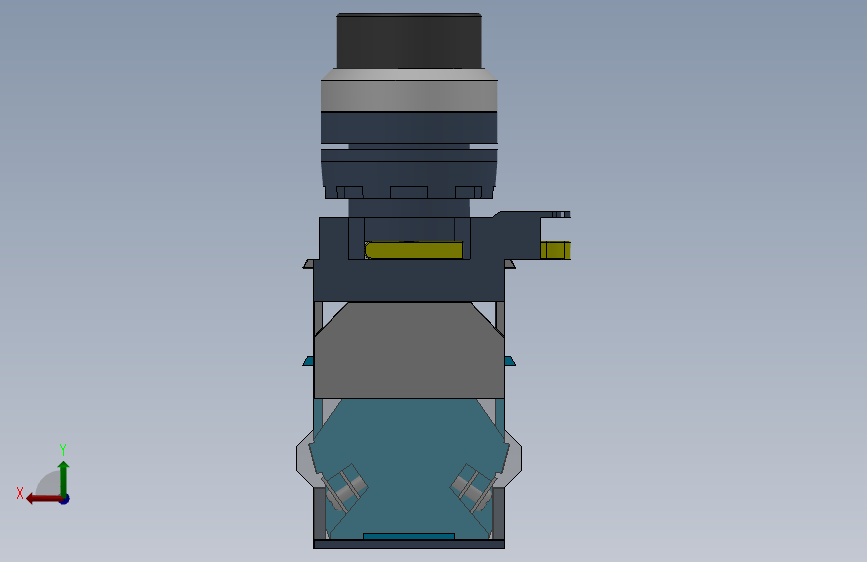Select the black push button cap
Image resolution: width=867 pixels, height=562 pixels.
coord(409,41)
